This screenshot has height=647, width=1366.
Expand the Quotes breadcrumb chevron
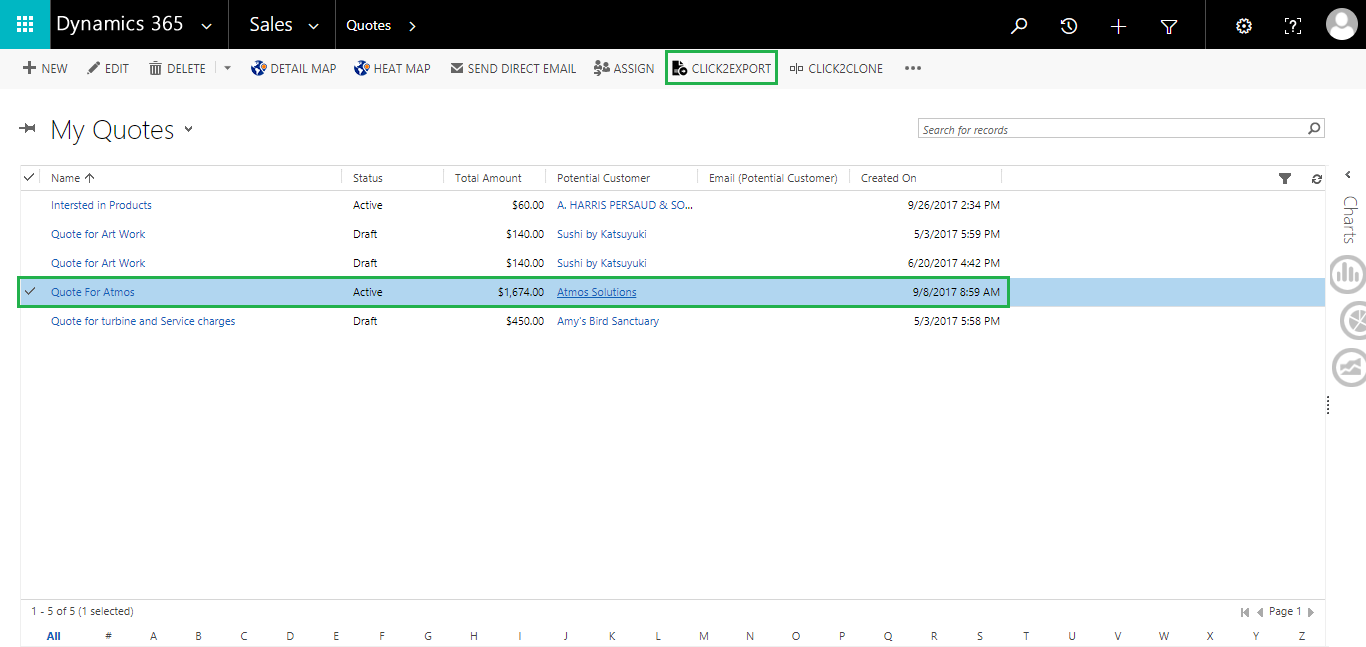(x=412, y=26)
